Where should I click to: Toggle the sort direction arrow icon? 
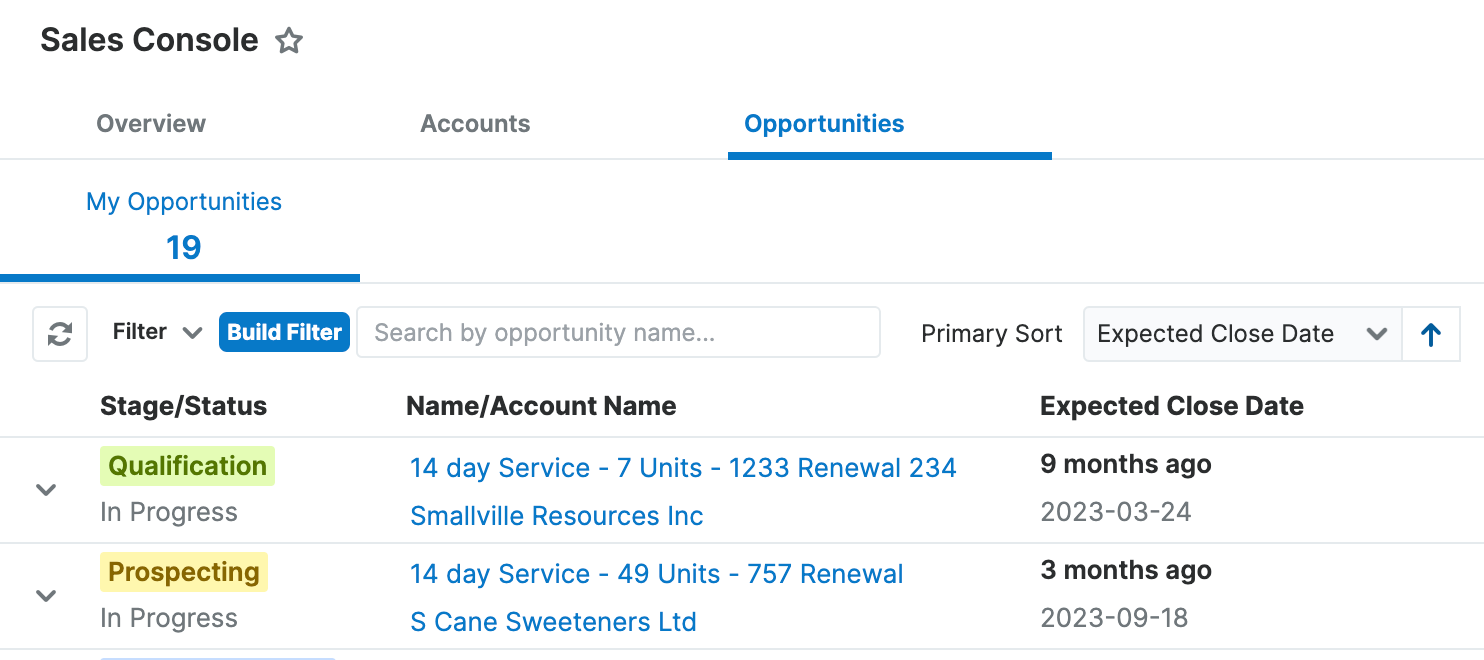(1431, 334)
